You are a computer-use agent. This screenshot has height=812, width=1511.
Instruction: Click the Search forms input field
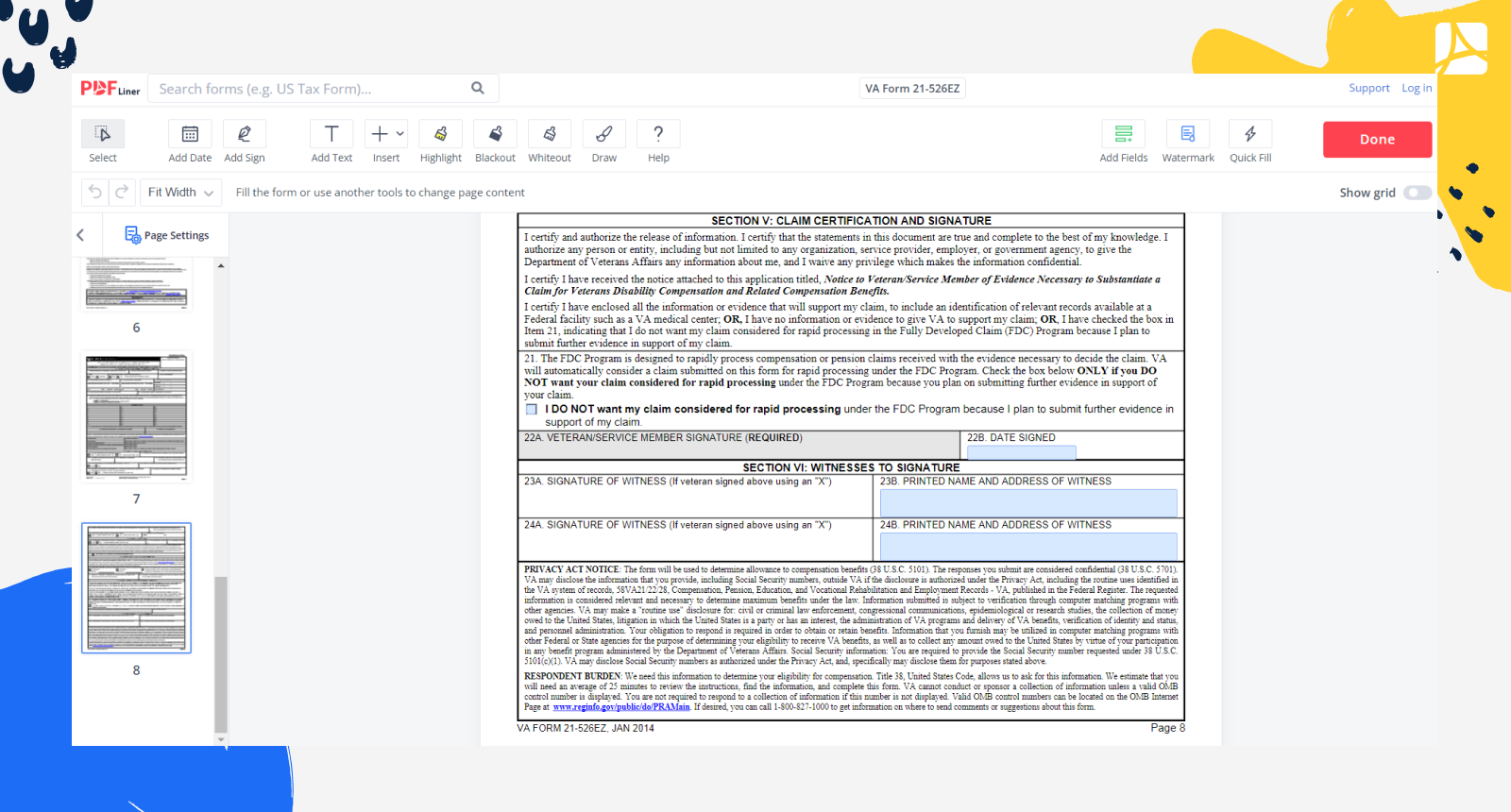tap(312, 89)
